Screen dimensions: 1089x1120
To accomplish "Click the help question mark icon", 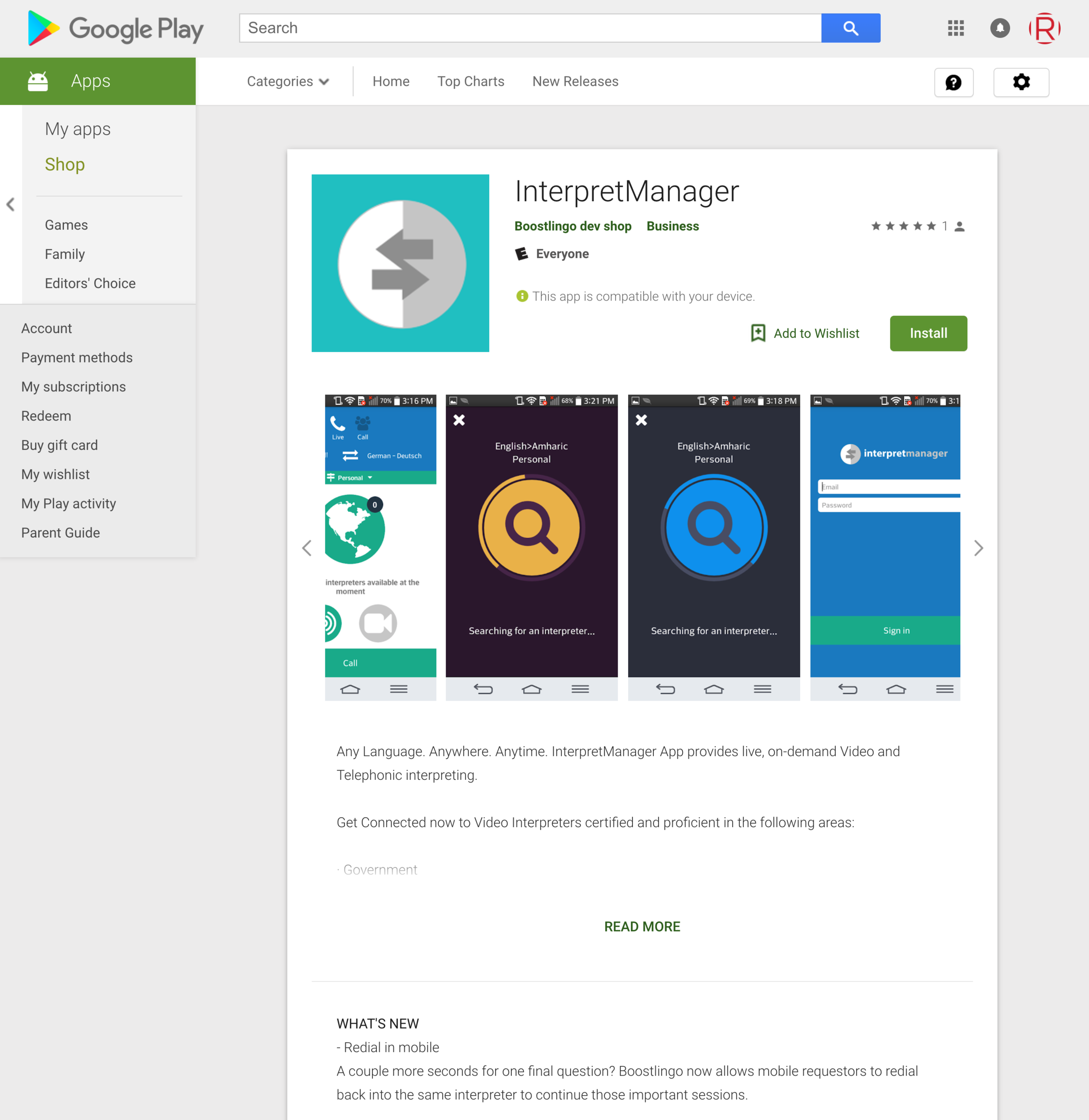I will [954, 82].
